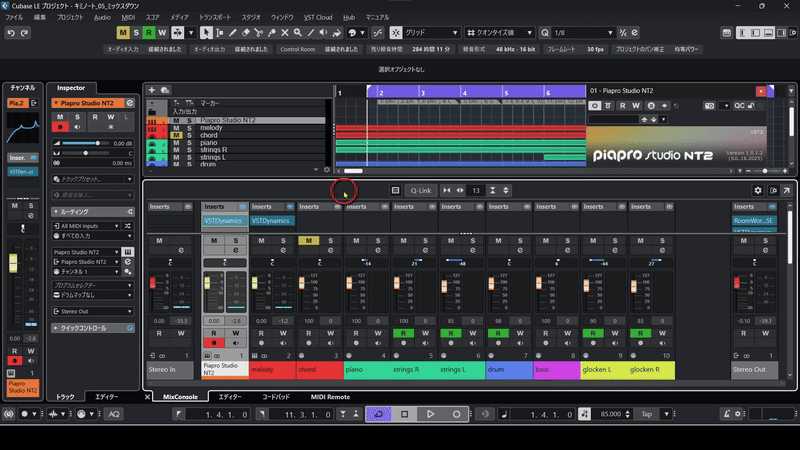Image resolution: width=800 pixels, height=450 pixels.
Task: Toggle global Write W automation in toolbar
Action: point(162,33)
